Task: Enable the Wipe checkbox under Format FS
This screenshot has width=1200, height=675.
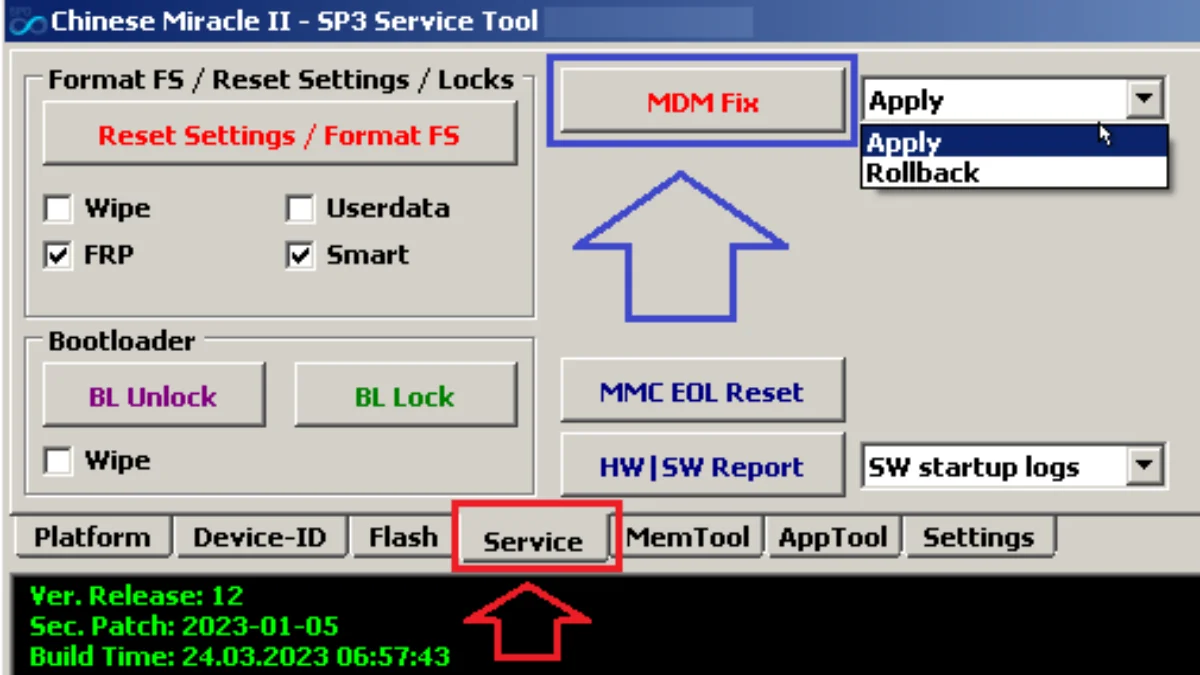Action: point(58,210)
